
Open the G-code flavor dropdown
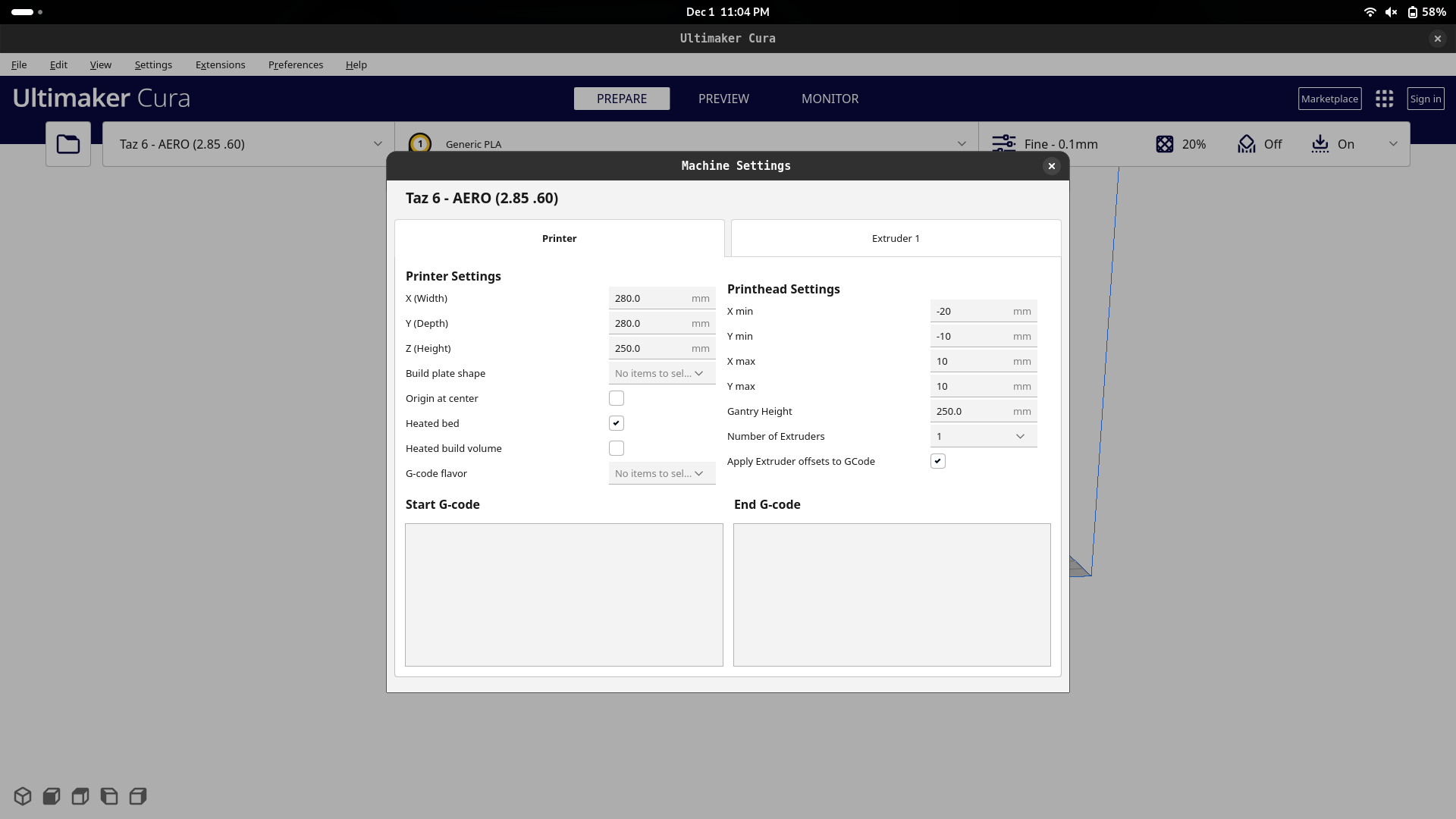(661, 473)
